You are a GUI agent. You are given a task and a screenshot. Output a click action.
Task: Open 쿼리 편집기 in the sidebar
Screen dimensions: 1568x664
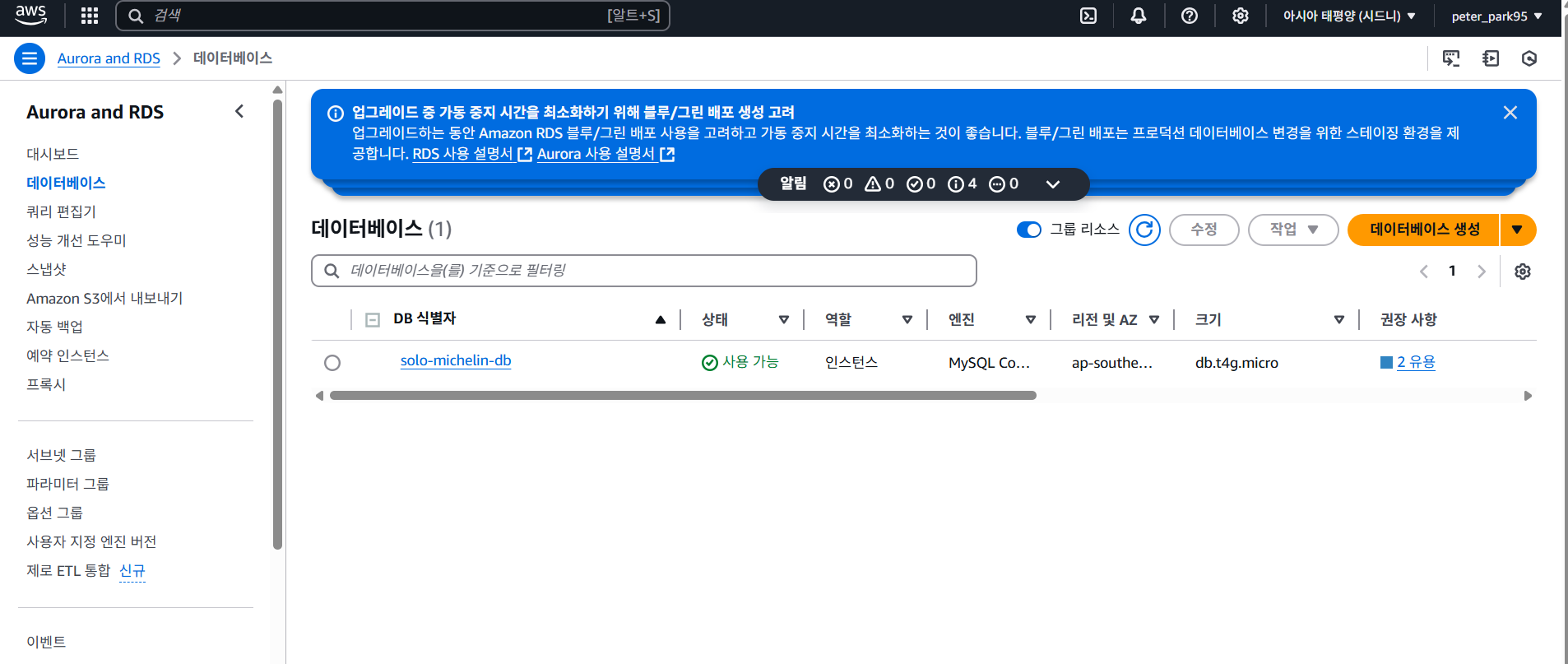(62, 211)
